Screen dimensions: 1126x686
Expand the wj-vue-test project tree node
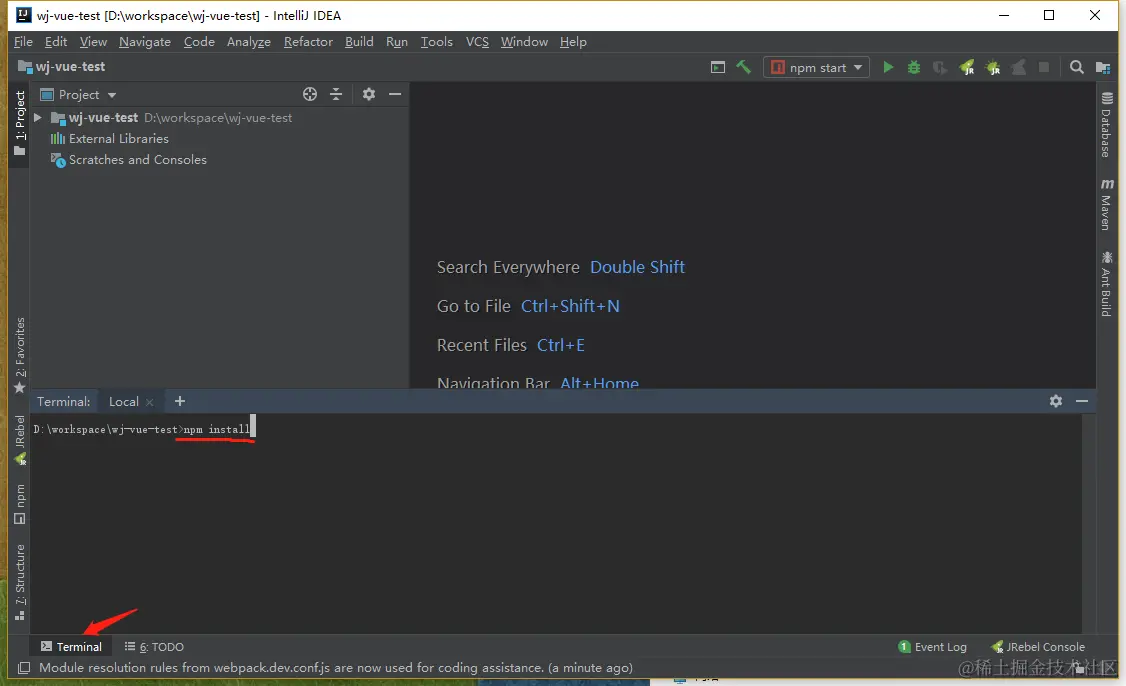click(37, 117)
